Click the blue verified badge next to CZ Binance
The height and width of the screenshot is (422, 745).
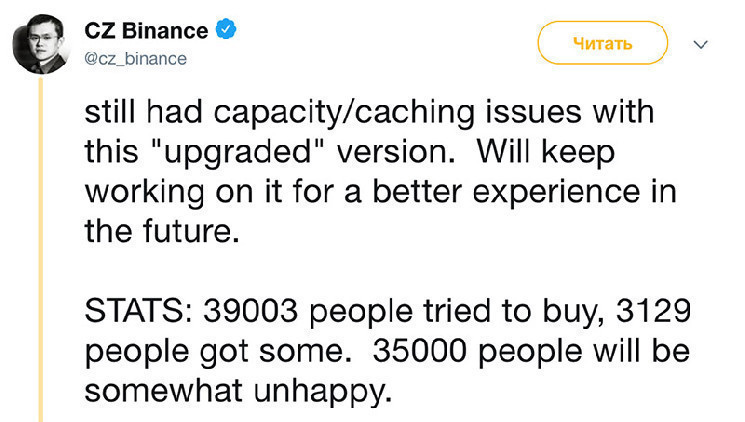coord(226,29)
